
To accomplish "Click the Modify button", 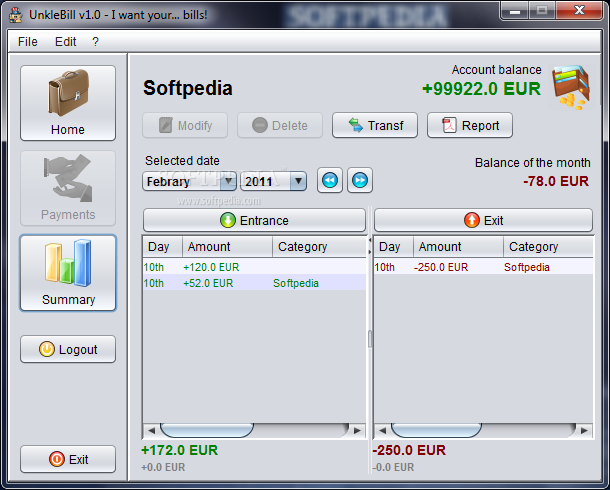I will click(185, 126).
